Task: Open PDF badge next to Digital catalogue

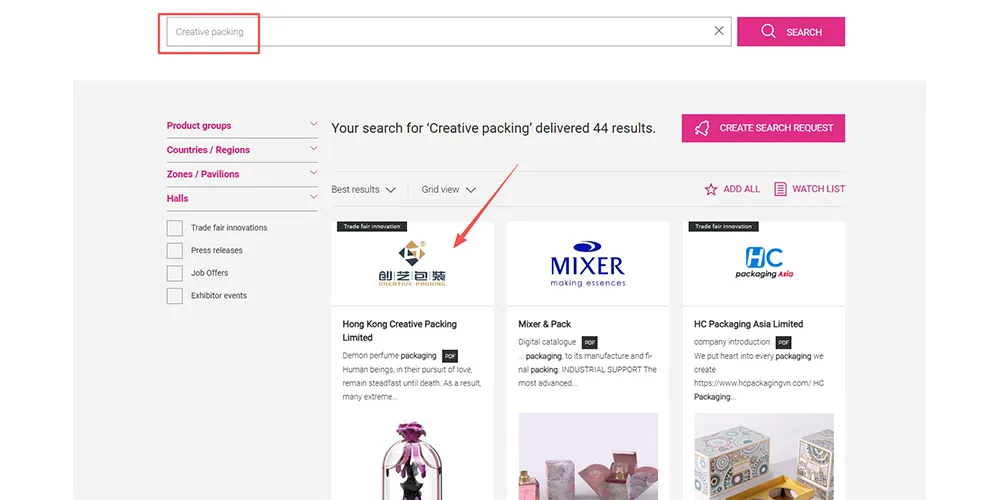Action: tap(589, 342)
